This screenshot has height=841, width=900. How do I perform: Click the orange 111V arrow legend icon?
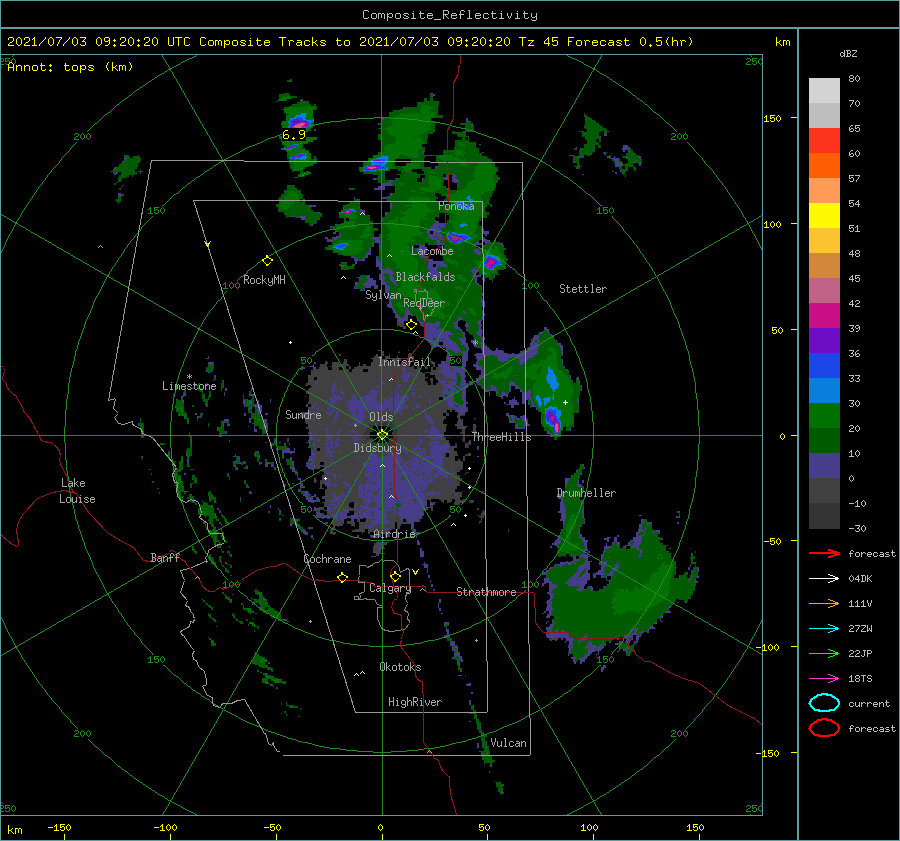coord(824,603)
